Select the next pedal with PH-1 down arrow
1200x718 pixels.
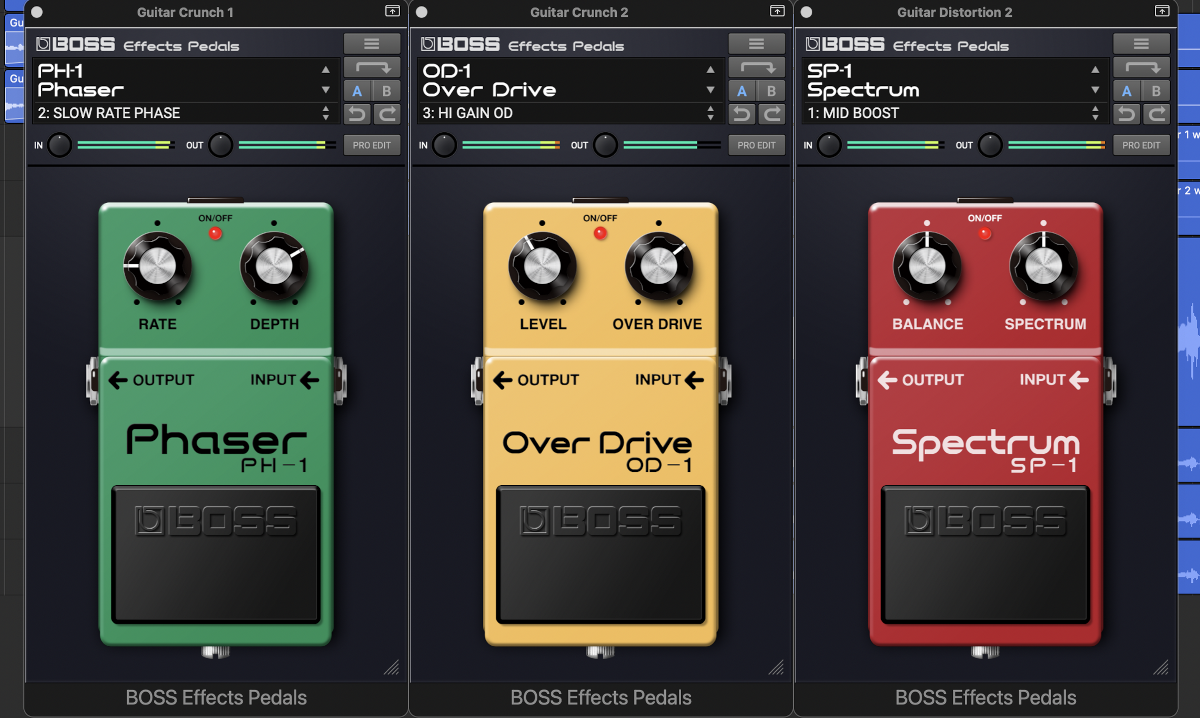(x=326, y=90)
